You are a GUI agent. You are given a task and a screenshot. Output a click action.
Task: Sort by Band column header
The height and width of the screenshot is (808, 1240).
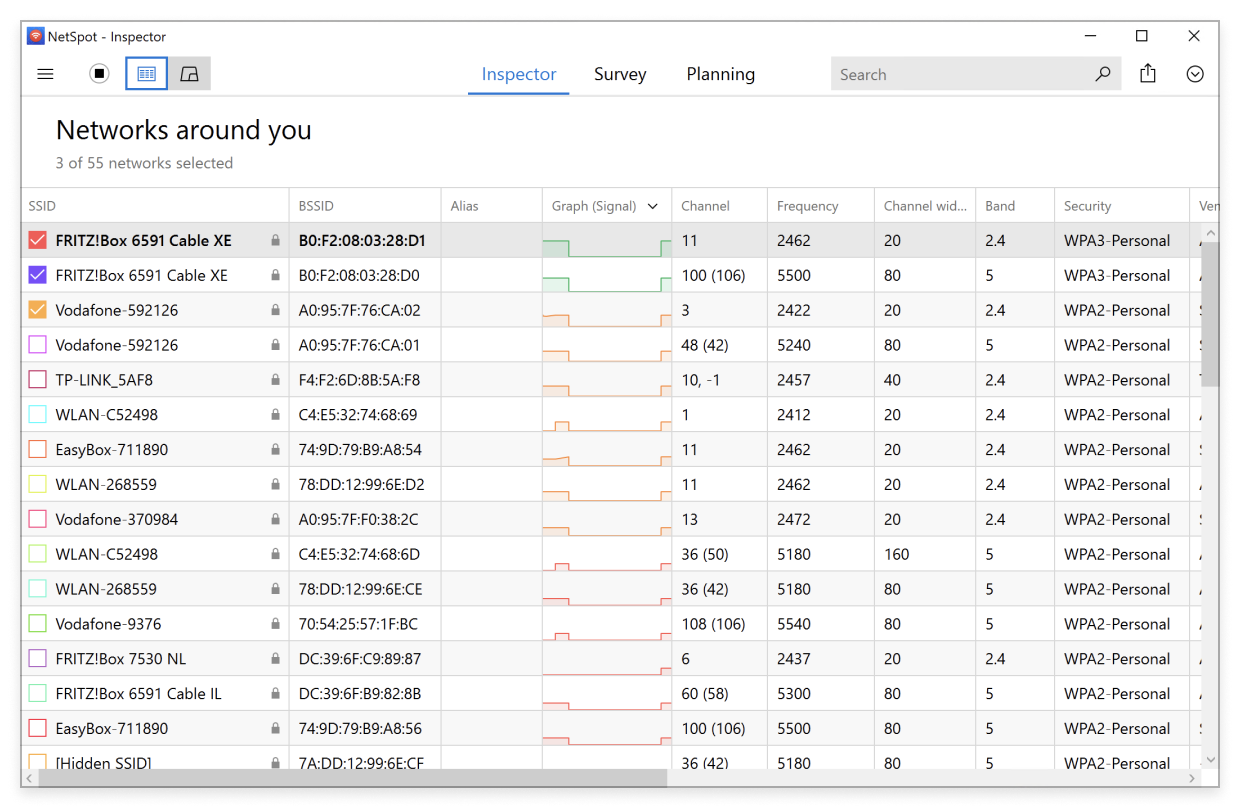point(1015,206)
